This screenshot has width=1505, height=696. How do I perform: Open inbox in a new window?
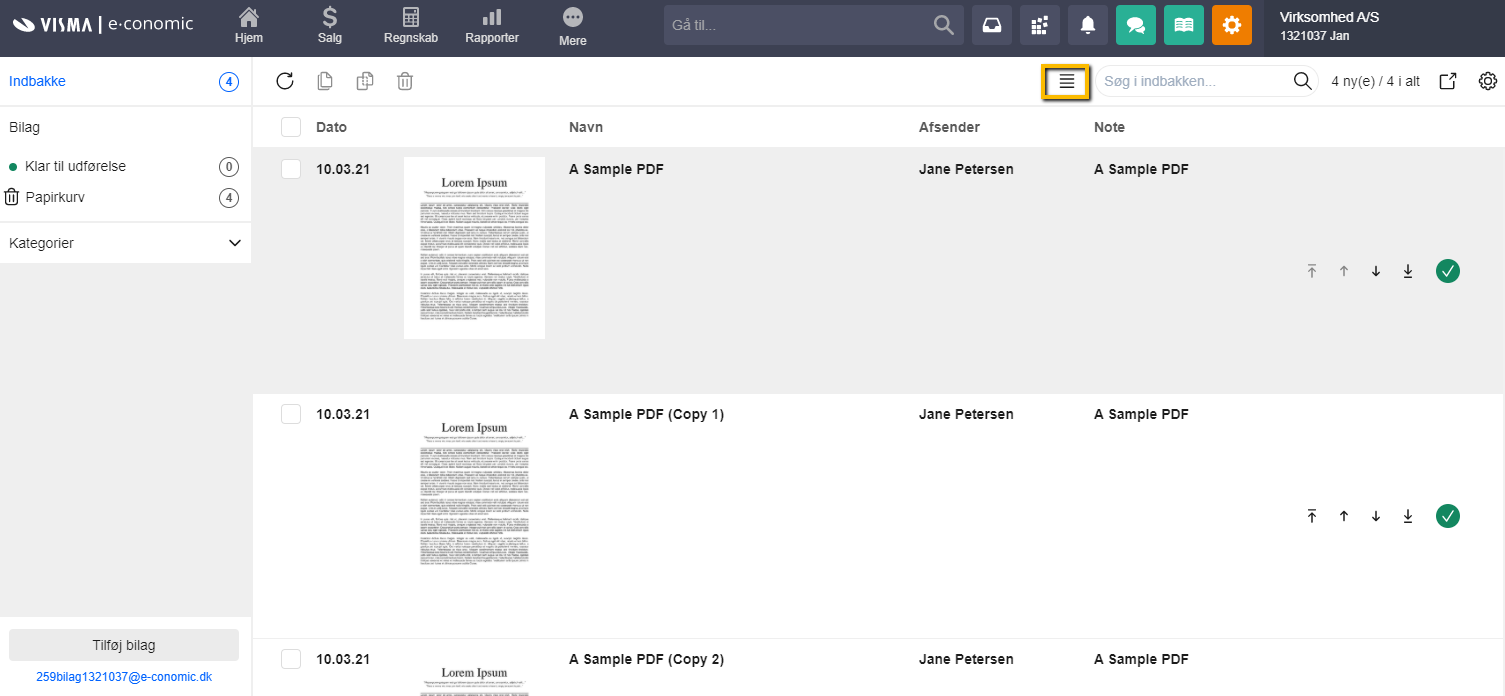tap(1448, 82)
